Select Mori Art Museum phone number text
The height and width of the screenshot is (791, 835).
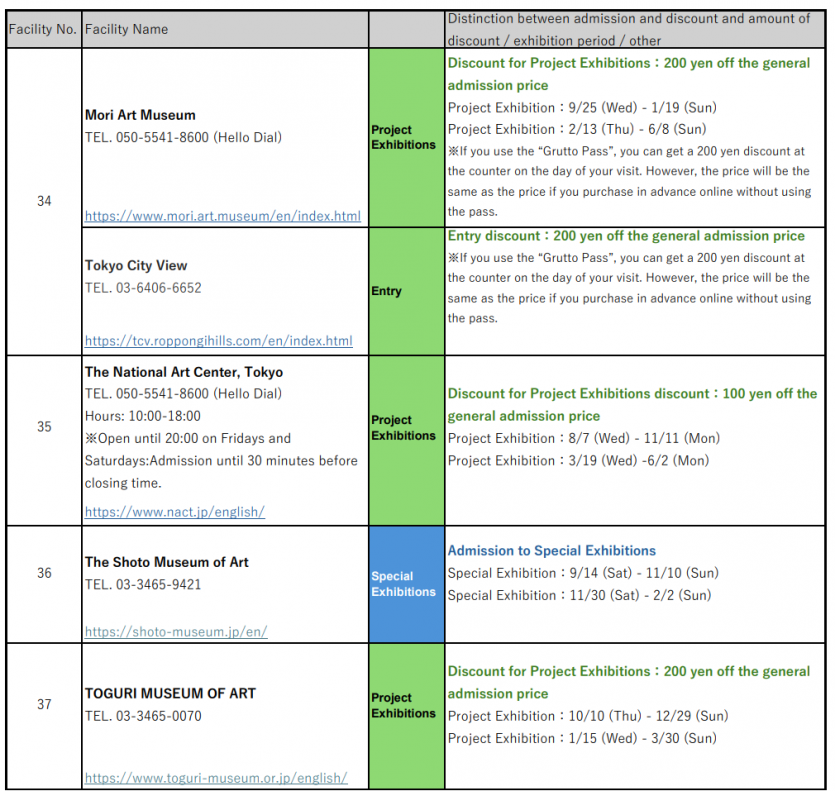(183, 137)
